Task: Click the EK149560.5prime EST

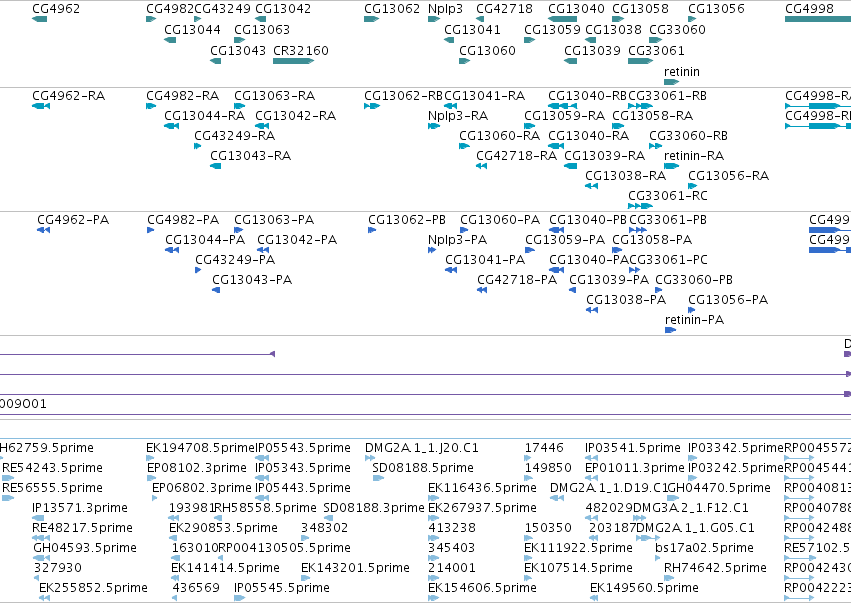Action: click(x=644, y=588)
